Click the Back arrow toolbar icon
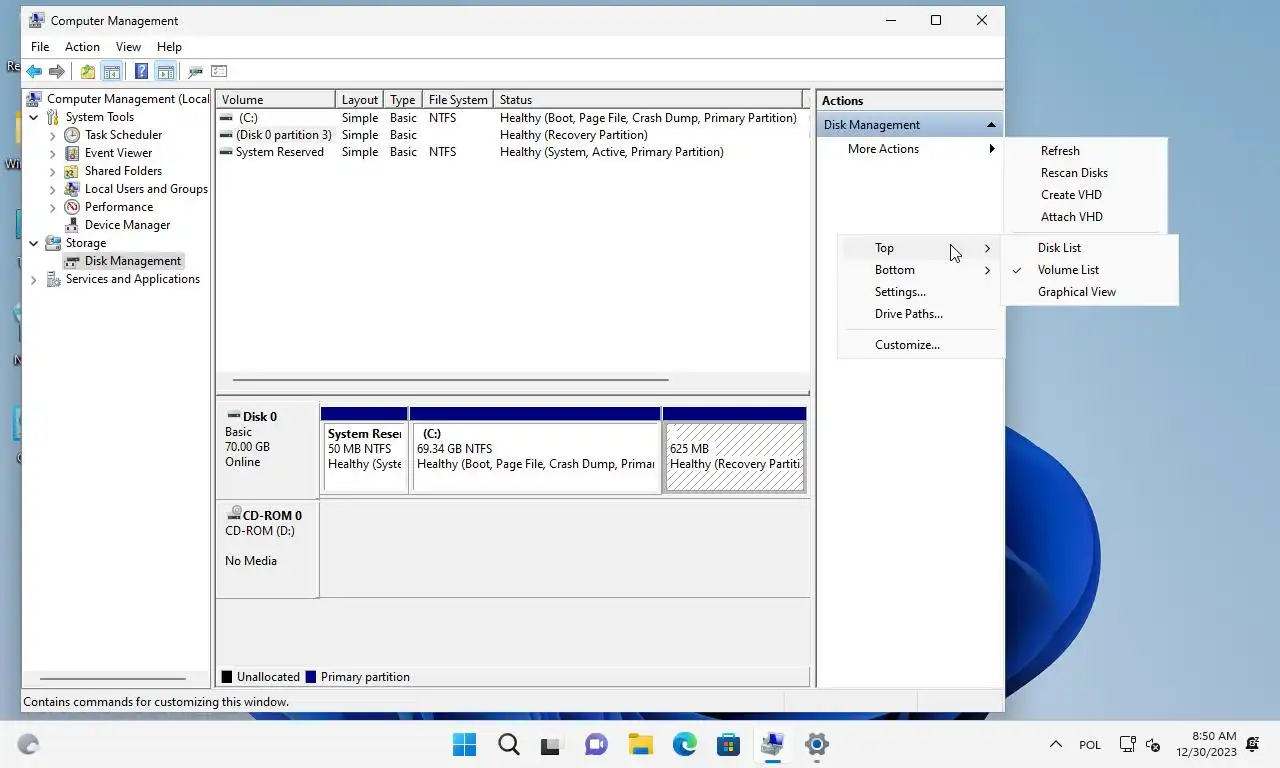 coord(34,71)
